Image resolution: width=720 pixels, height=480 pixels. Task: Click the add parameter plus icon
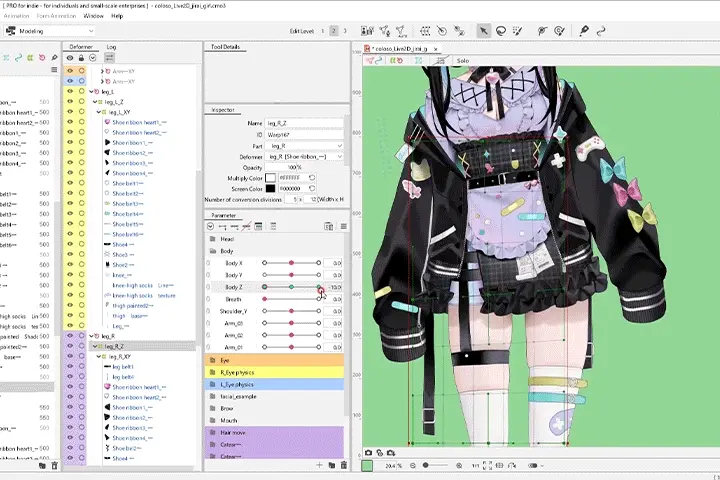(x=320, y=465)
